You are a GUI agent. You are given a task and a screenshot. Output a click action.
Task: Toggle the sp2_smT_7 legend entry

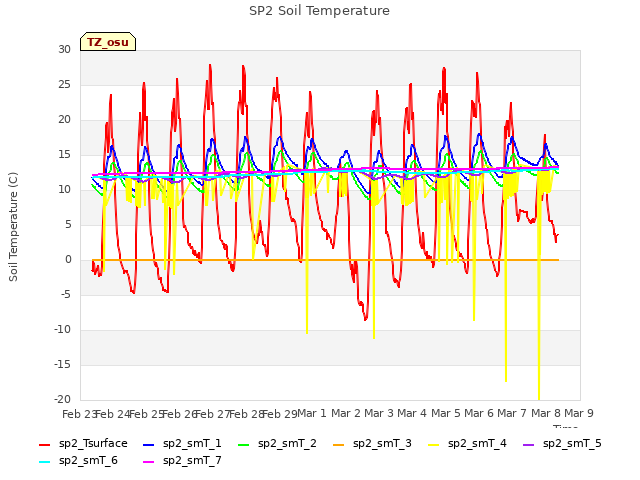pyautogui.click(x=182, y=461)
